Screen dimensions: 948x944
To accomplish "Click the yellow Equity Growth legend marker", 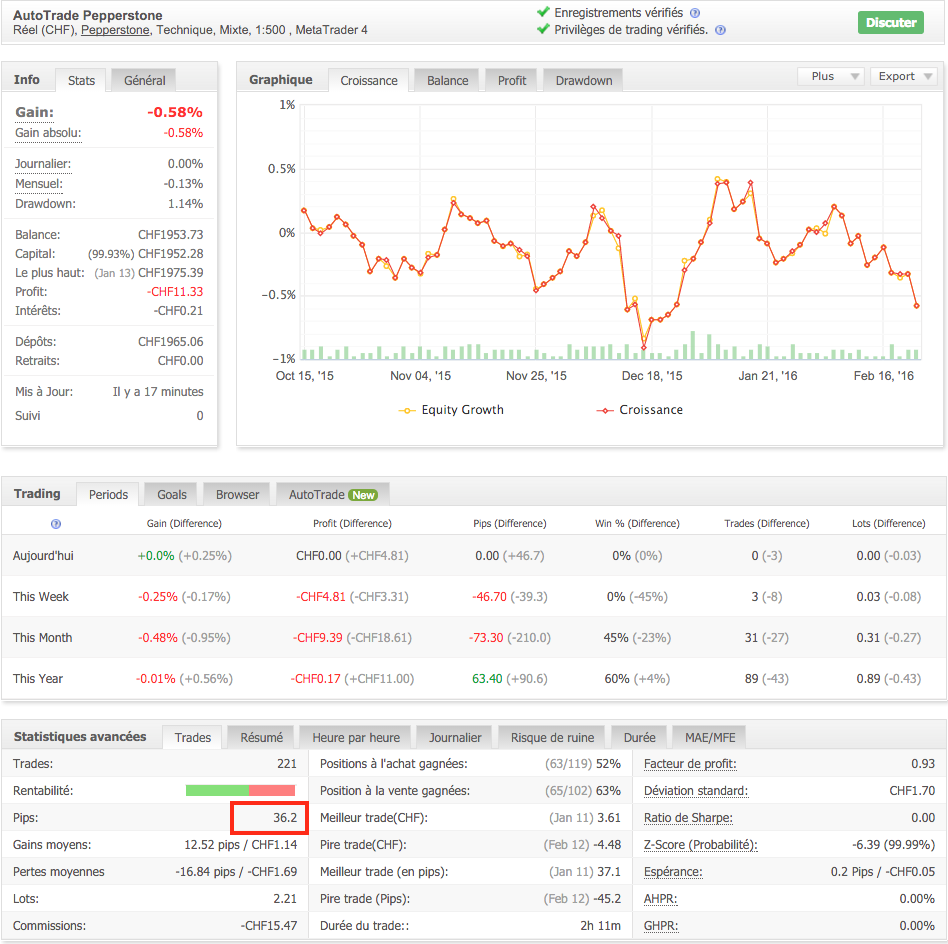I will point(407,410).
